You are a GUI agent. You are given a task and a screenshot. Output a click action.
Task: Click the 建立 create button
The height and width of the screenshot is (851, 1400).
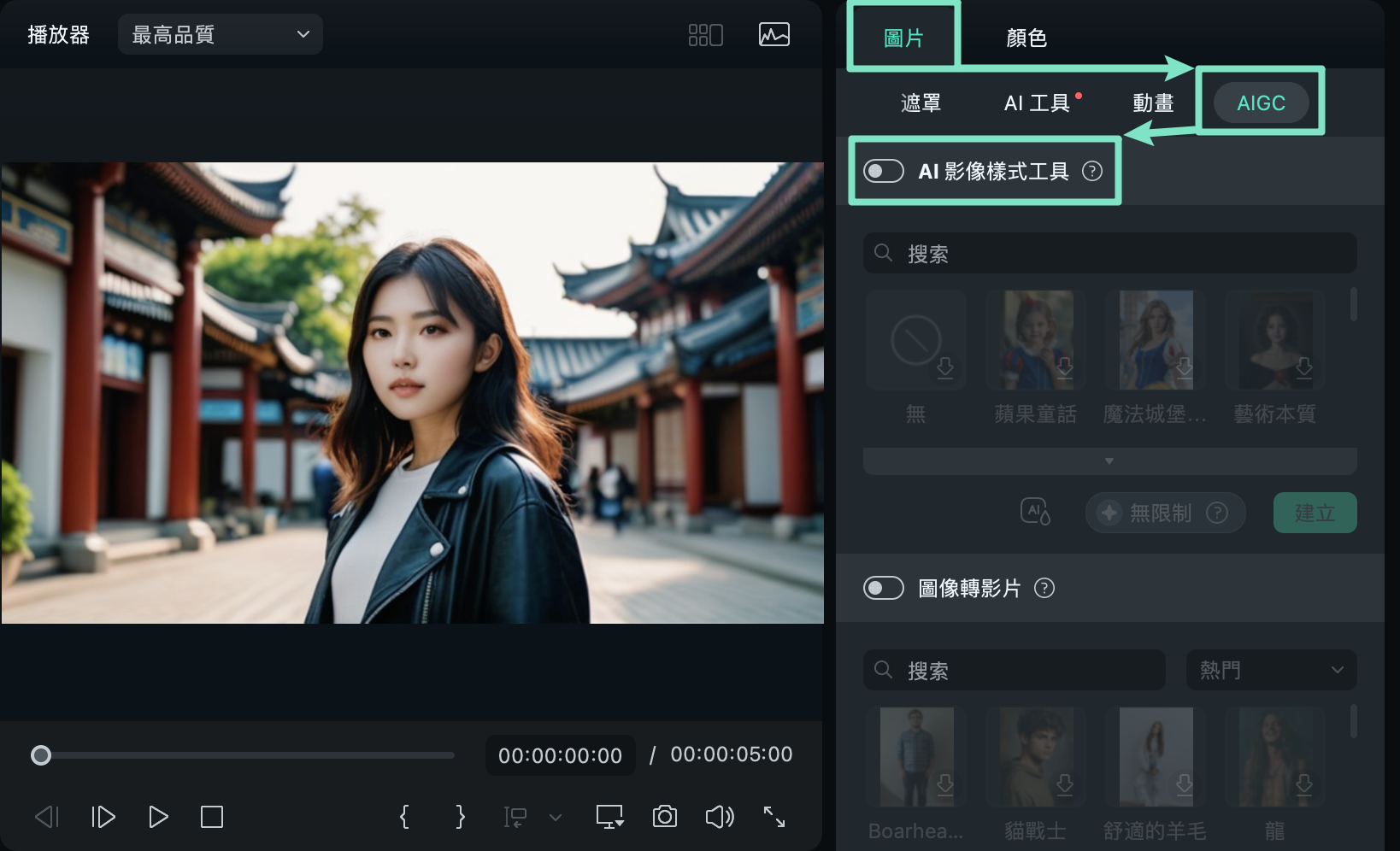(1315, 513)
